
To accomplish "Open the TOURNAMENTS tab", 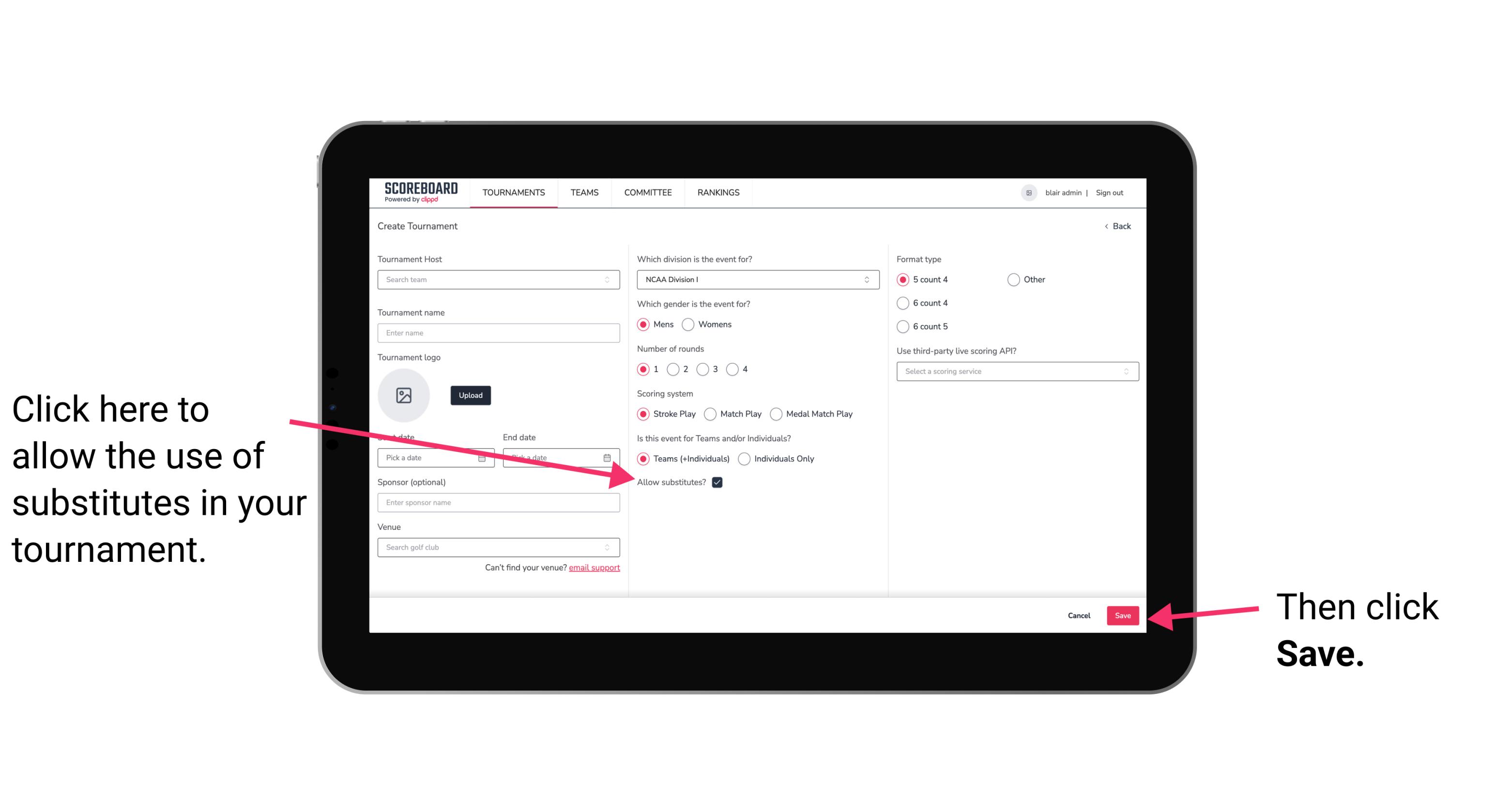I will (x=513, y=192).
